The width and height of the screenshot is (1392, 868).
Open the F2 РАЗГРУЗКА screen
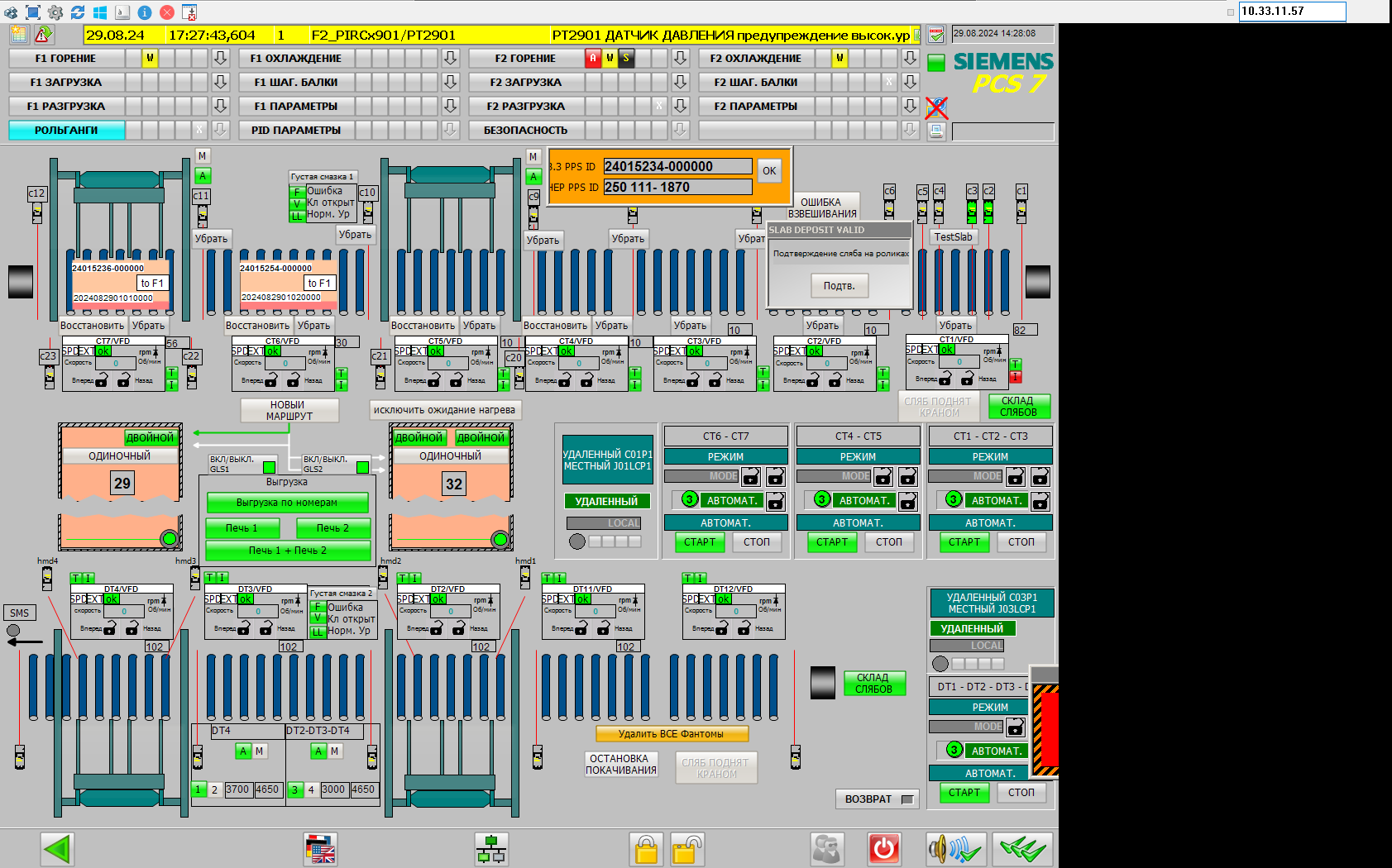526,106
